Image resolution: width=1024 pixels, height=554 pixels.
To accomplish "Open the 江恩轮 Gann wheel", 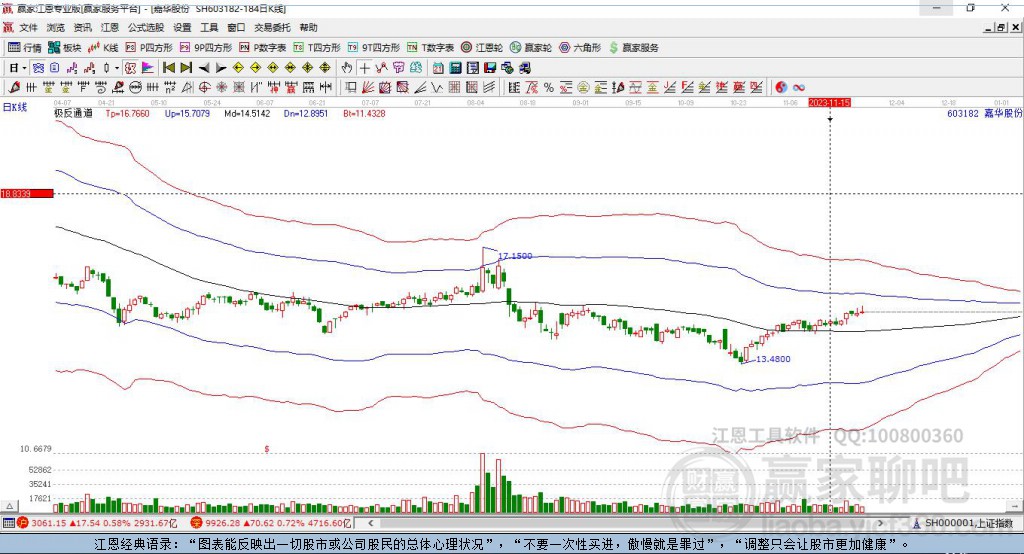I will [482, 48].
